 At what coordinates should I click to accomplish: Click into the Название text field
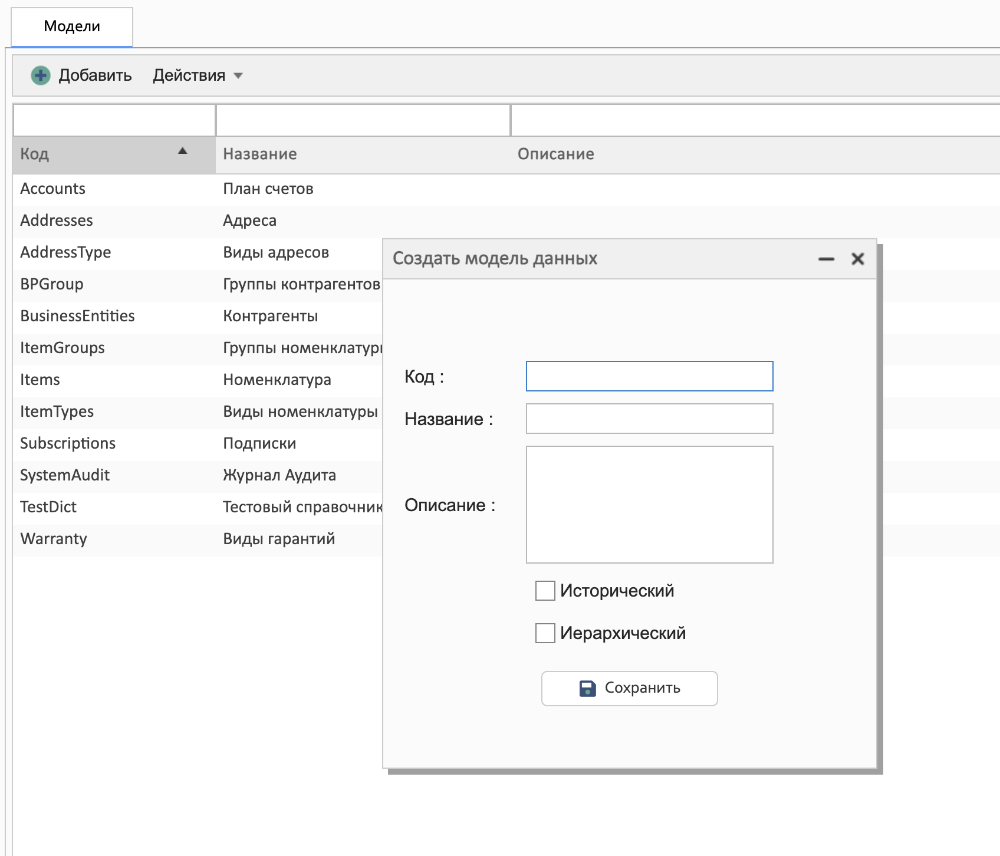click(649, 419)
